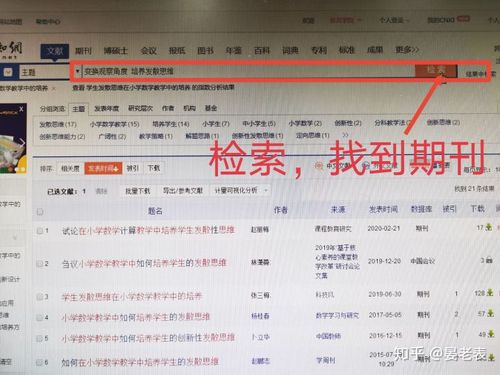Viewport: 500px width, 375px height.
Task: Advance the ad carousel with its arrow
Action: 22,143
